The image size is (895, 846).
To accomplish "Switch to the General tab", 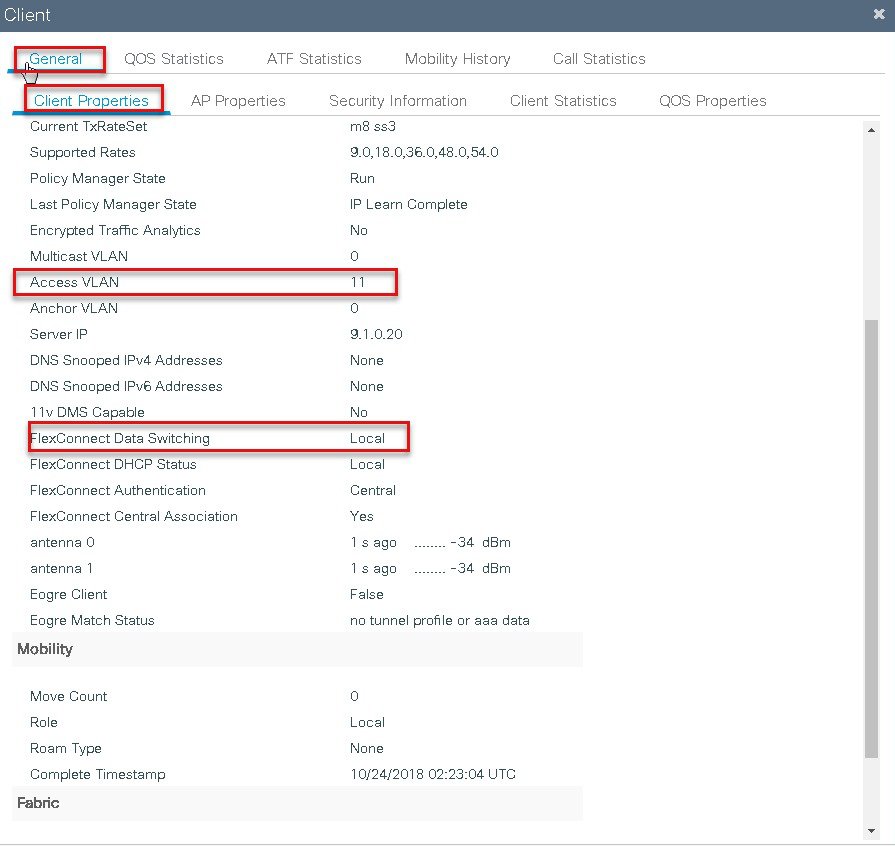I will point(55,59).
